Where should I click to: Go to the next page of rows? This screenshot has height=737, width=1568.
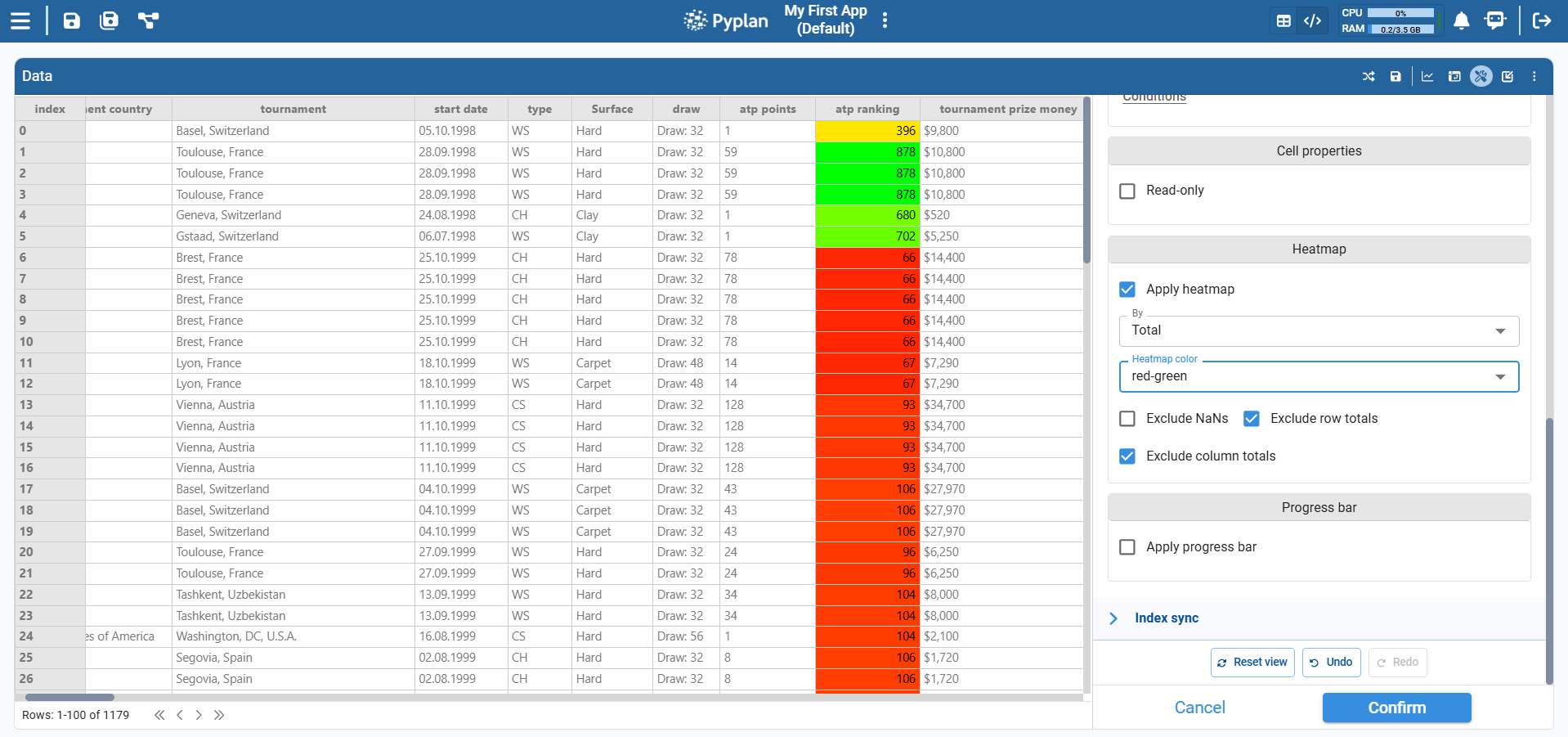tap(199, 715)
